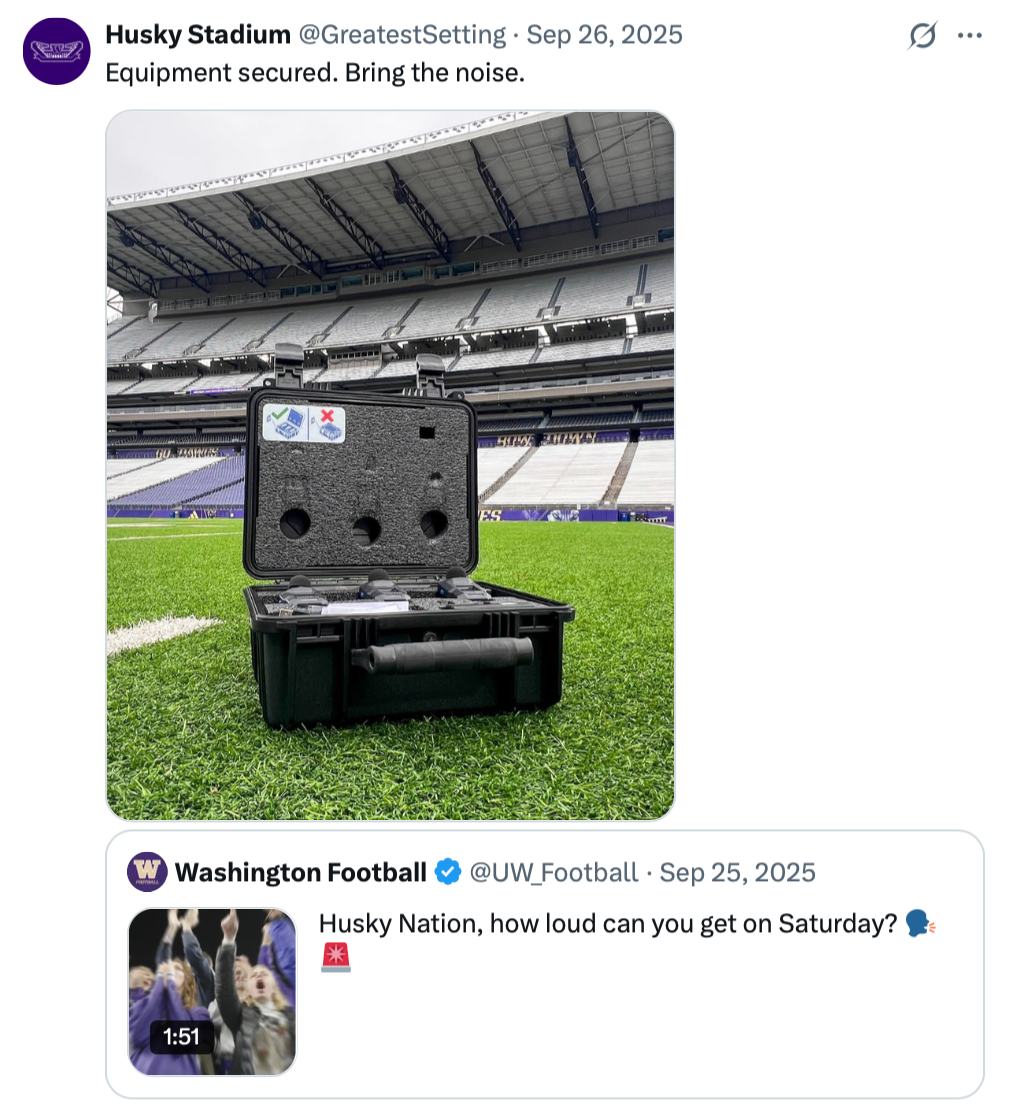Open the "Husky Nation, how loud" quoted text
This screenshot has height=1116, width=1012.
(607, 924)
